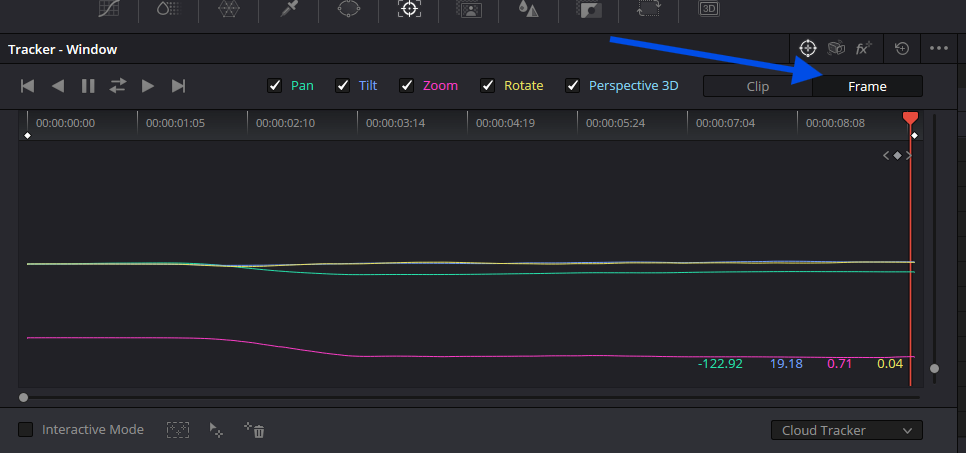Click the magenta zoom value 0.71

[840, 364]
